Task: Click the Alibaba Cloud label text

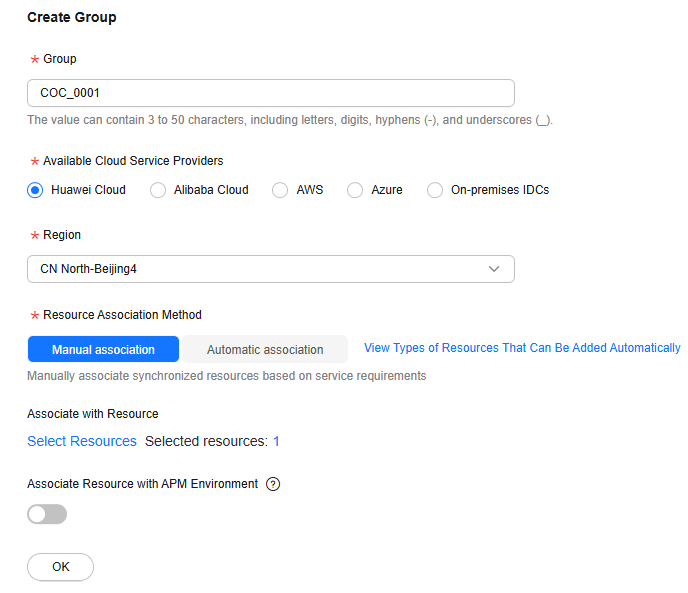Action: click(211, 190)
